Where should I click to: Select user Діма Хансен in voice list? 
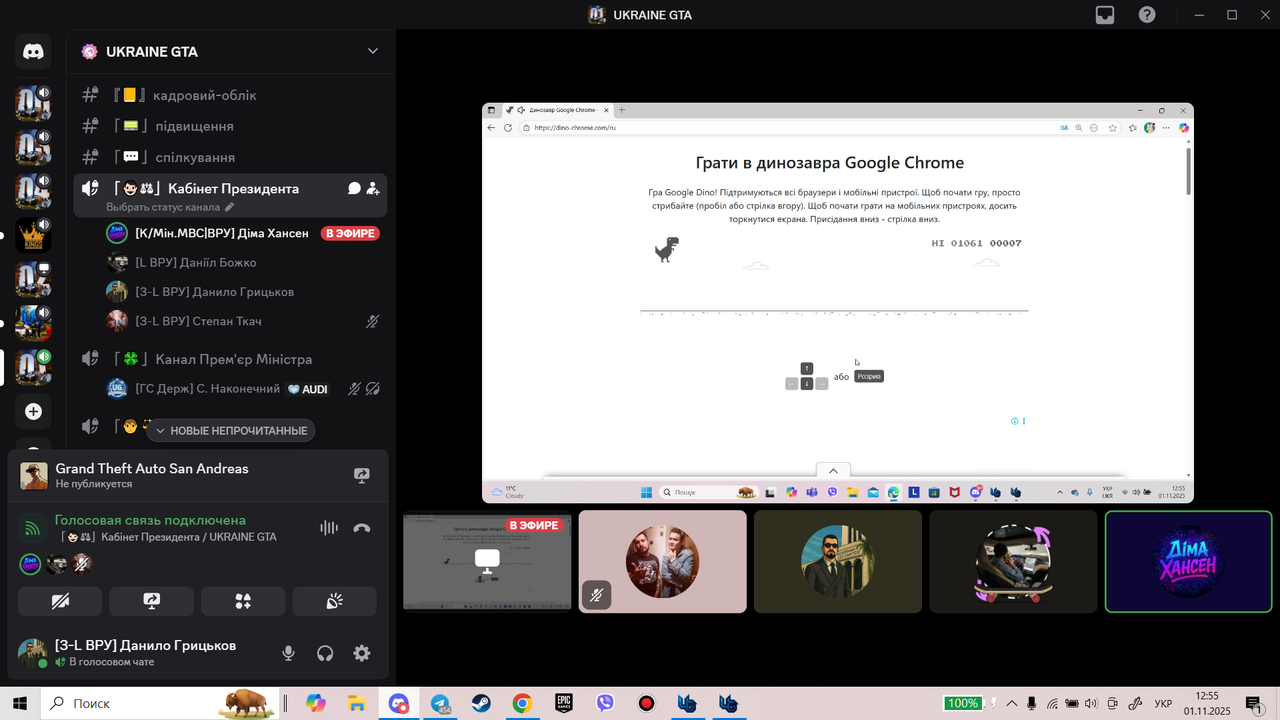click(222, 233)
